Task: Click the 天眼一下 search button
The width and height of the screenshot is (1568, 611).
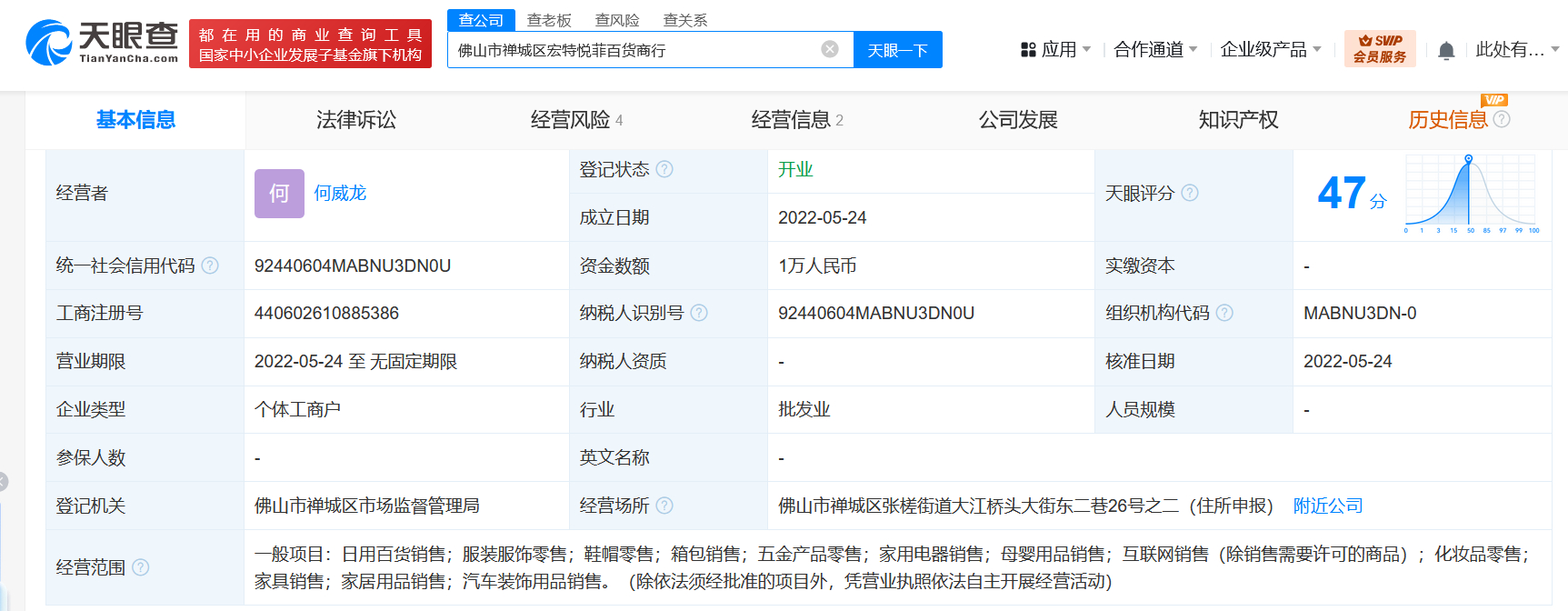Action: point(898,49)
